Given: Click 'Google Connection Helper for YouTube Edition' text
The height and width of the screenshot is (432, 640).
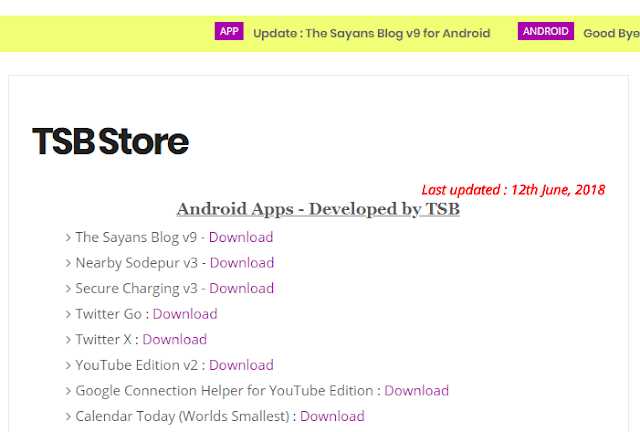Looking at the screenshot, I should click(224, 391).
